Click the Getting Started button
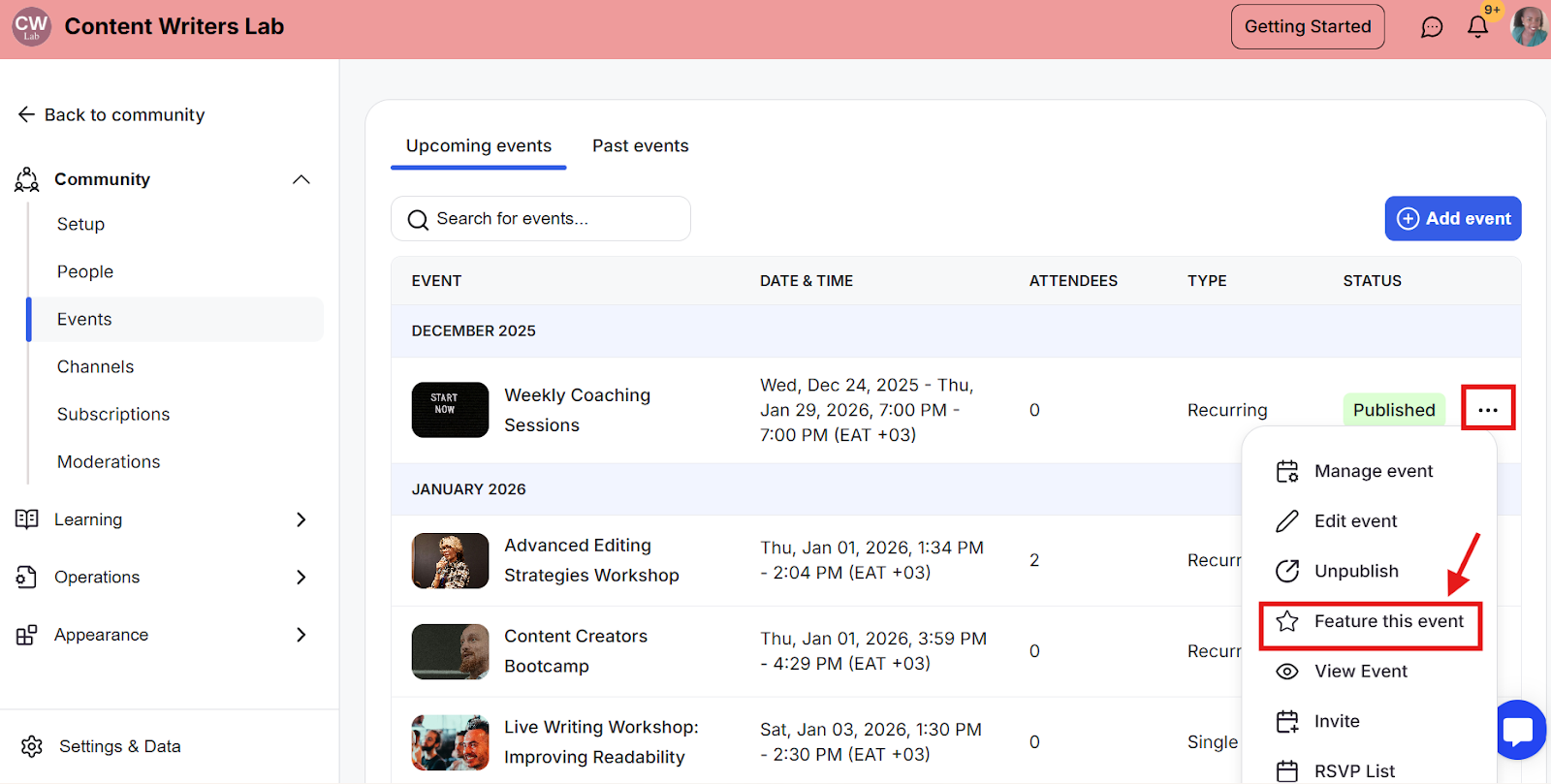 click(x=1307, y=27)
